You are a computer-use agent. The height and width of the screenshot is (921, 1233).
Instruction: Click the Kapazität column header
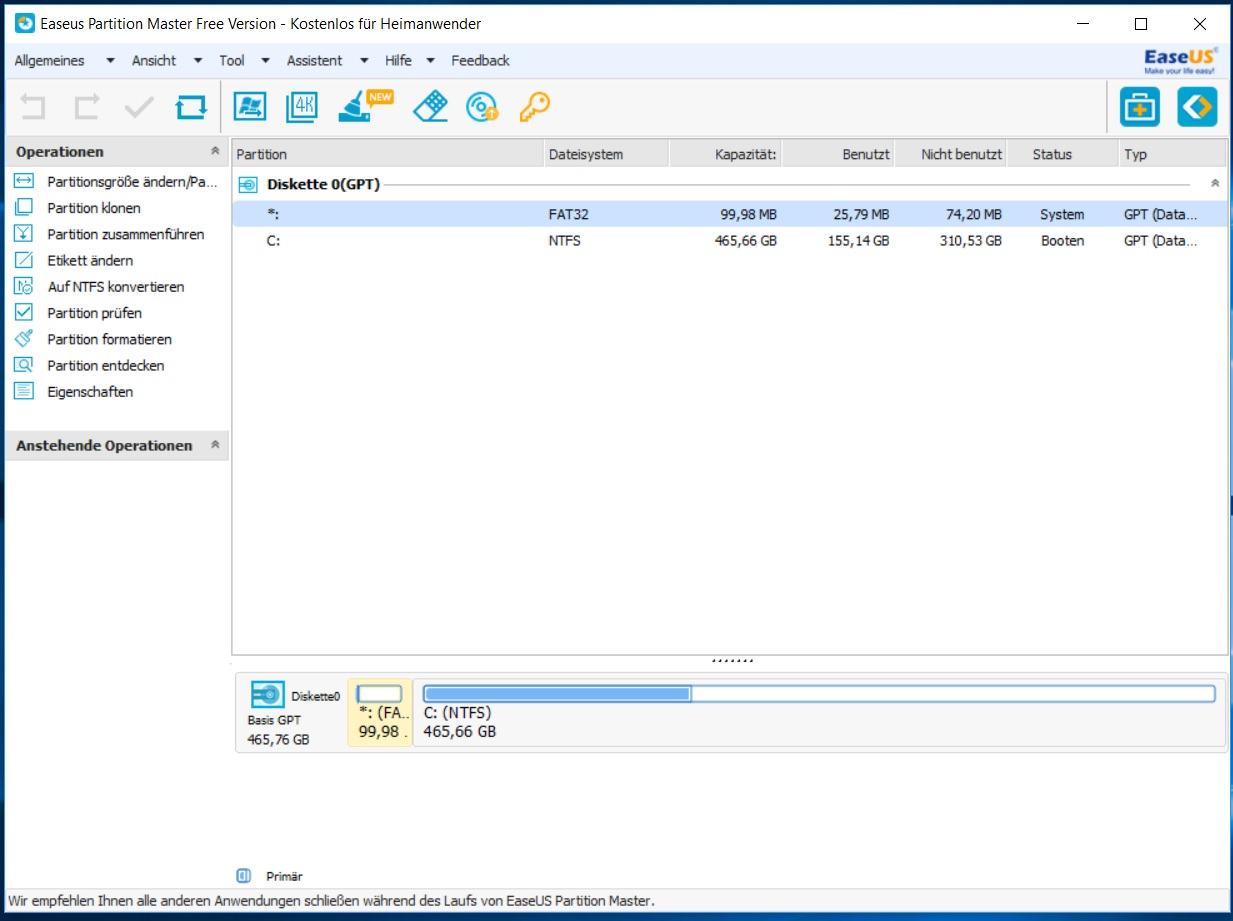tap(725, 154)
